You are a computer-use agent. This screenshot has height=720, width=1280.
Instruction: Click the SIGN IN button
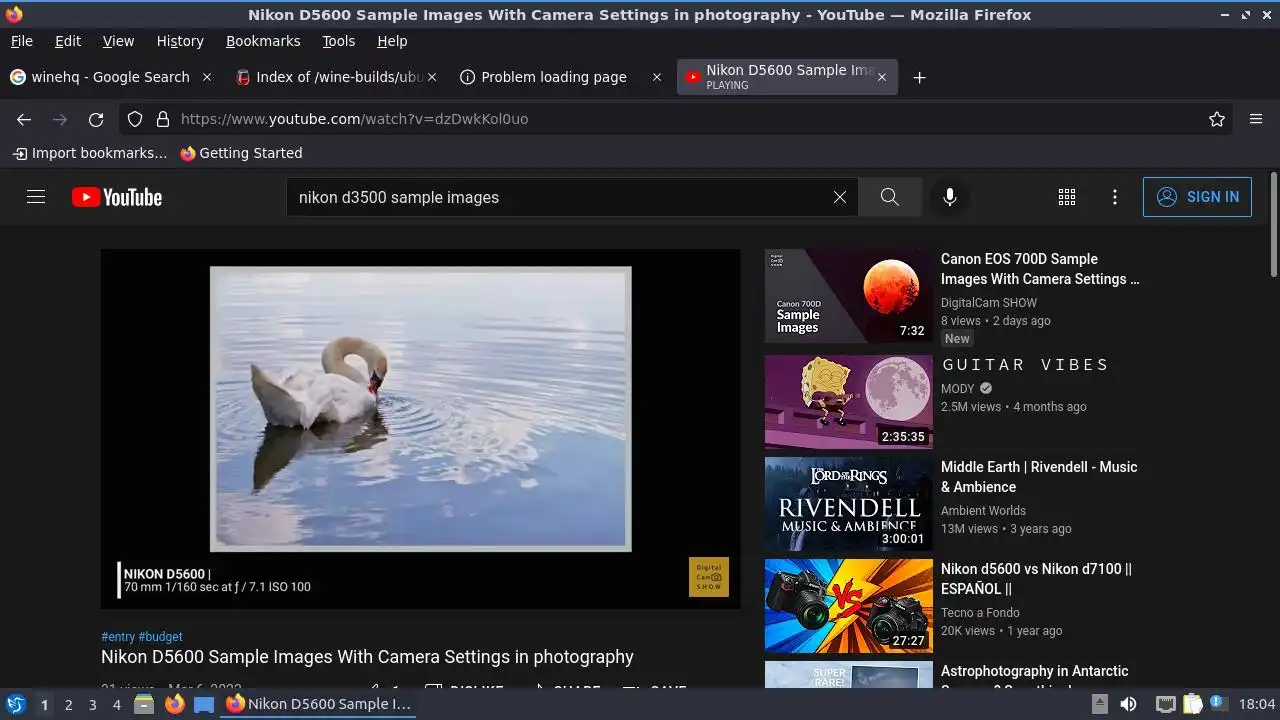(1197, 197)
